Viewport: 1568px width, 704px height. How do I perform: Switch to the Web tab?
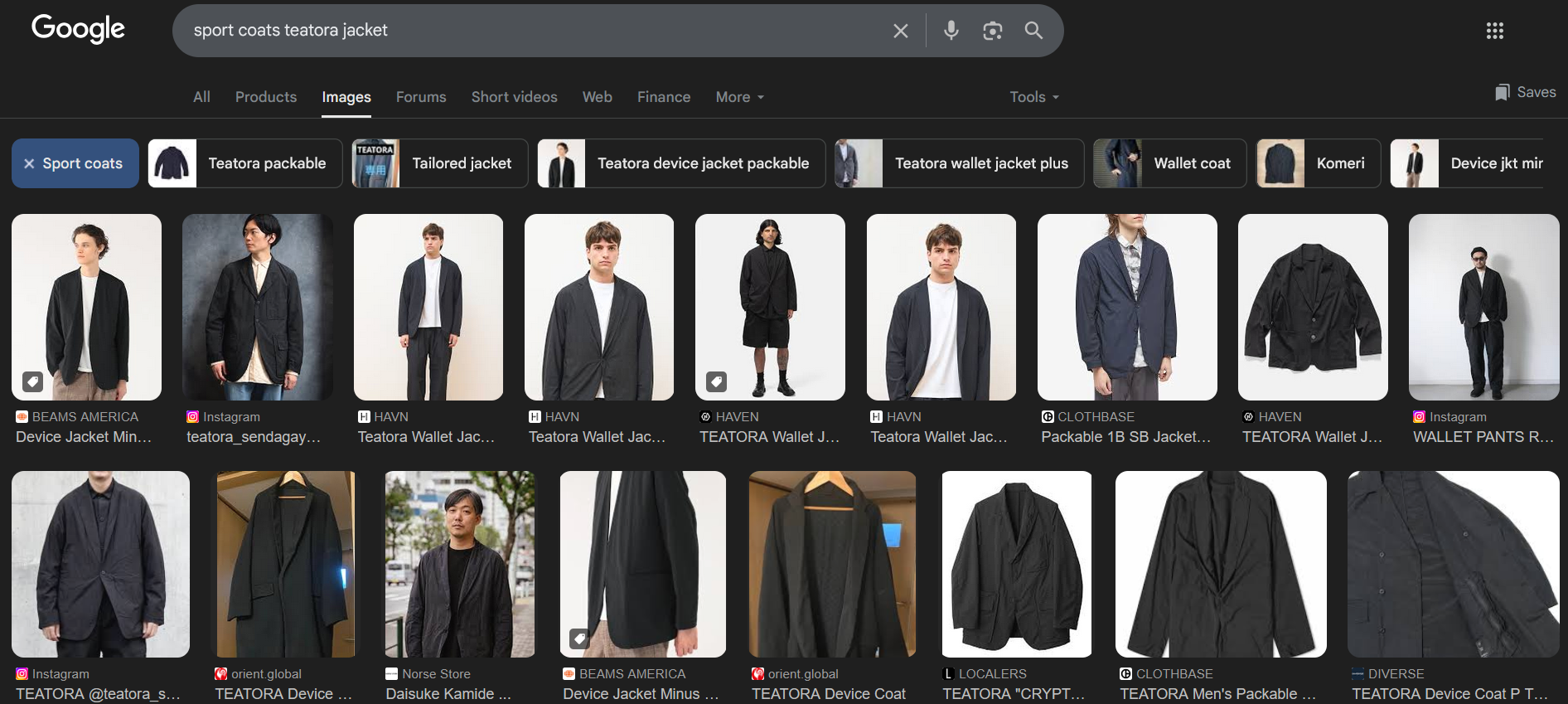point(598,97)
